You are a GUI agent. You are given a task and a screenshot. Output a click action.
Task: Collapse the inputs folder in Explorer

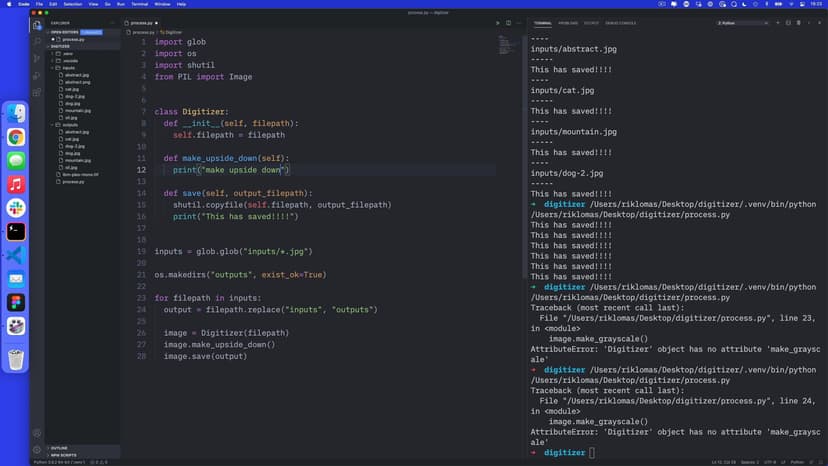click(x=68, y=68)
